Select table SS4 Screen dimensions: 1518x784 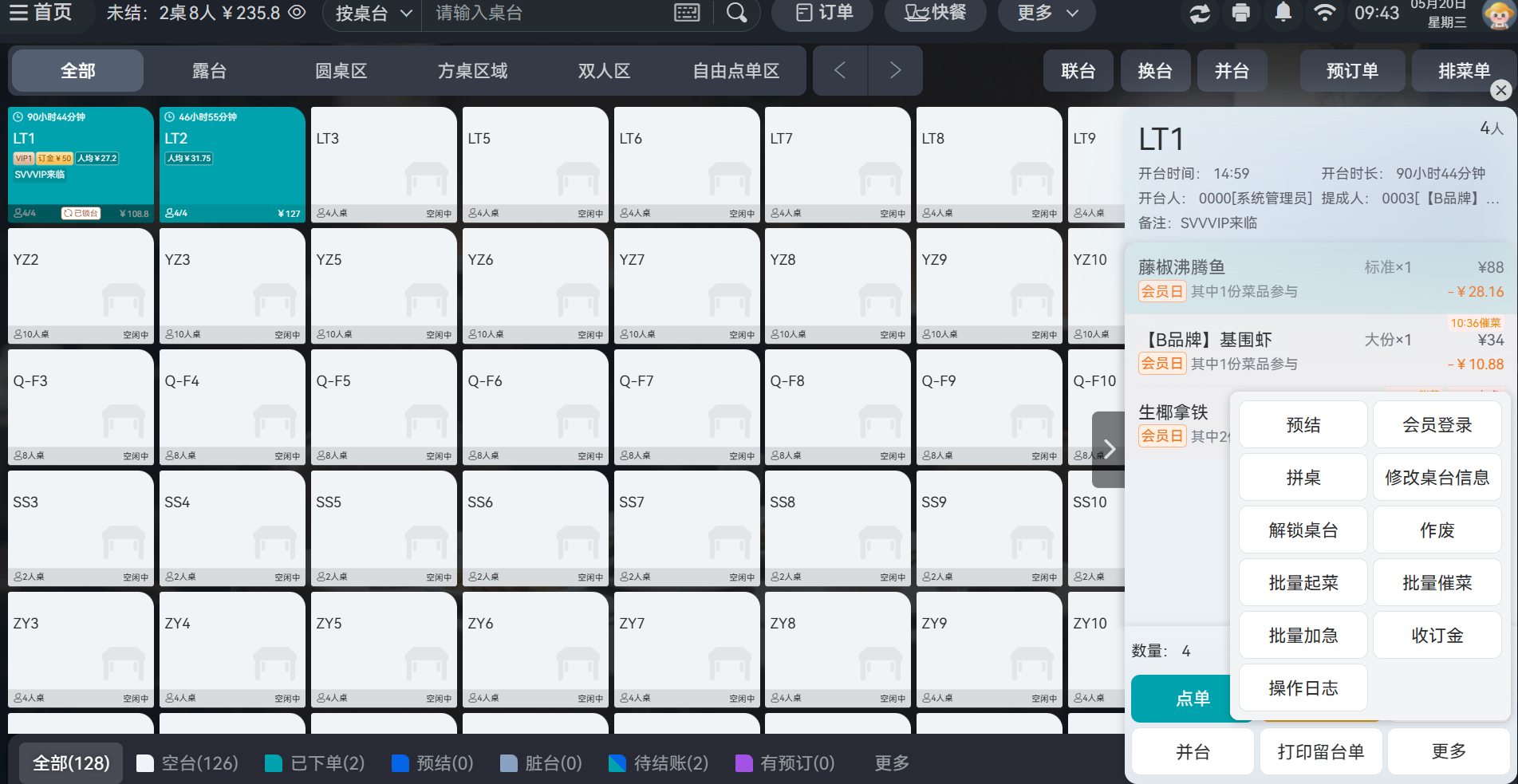(232, 528)
